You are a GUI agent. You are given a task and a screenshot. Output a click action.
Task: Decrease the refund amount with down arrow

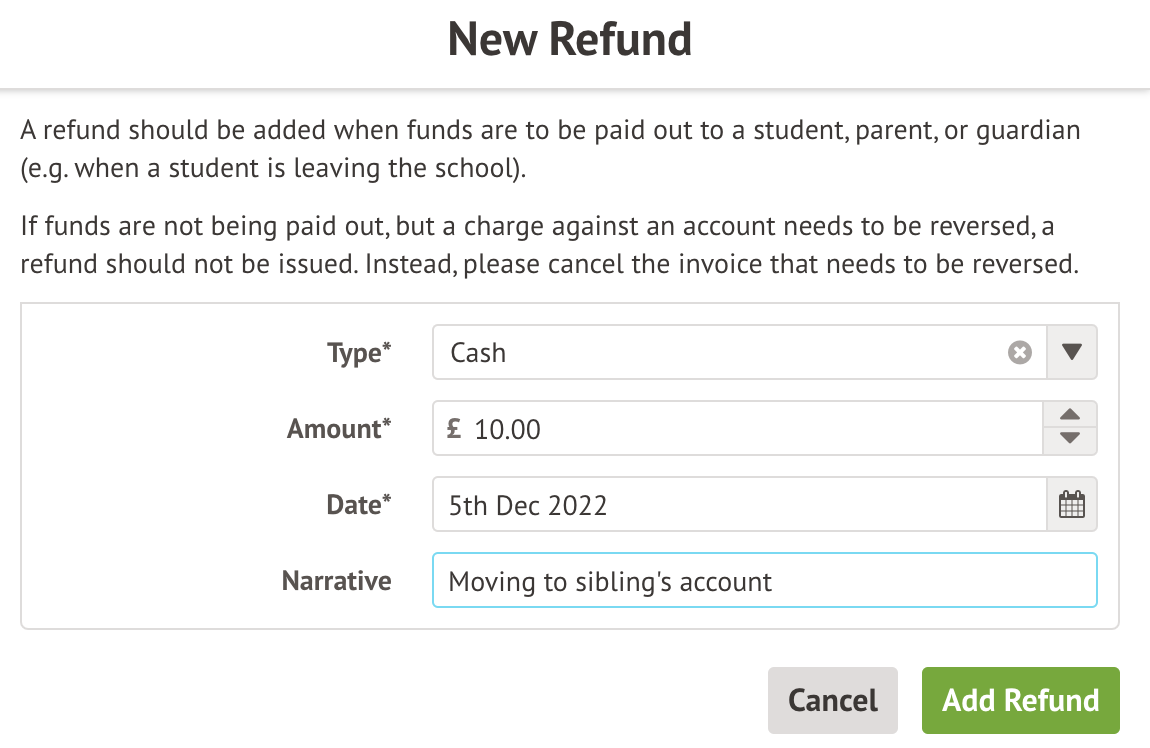click(1070, 439)
